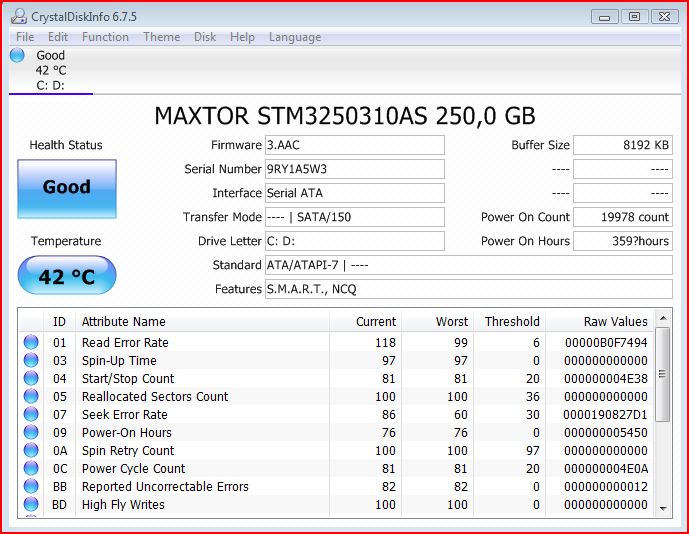689x534 pixels.
Task: Click the CrystalDiskInfo title bar app icon
Action: click(x=16, y=16)
